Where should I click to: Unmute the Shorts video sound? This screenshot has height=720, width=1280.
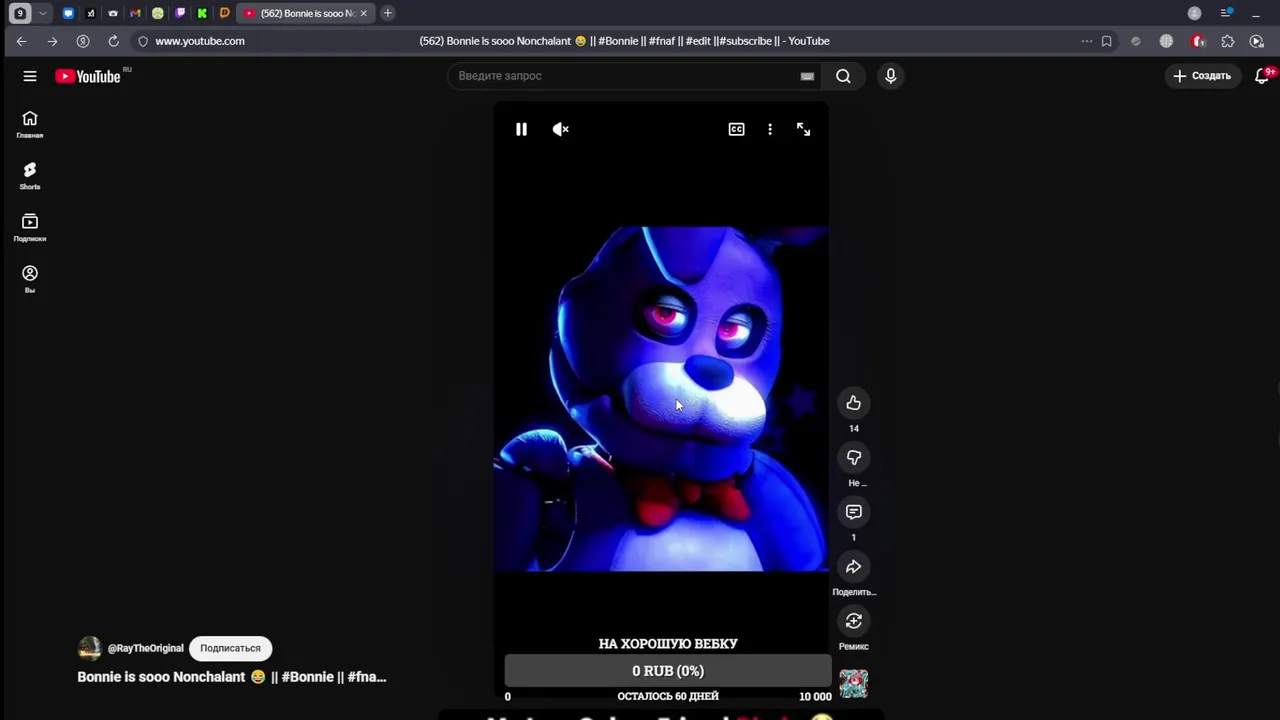(x=561, y=129)
